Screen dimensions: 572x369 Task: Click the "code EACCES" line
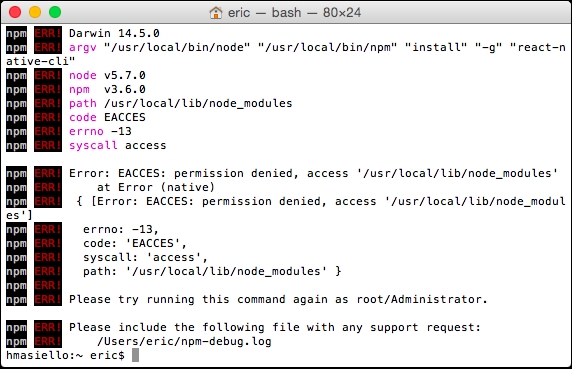click(107, 117)
